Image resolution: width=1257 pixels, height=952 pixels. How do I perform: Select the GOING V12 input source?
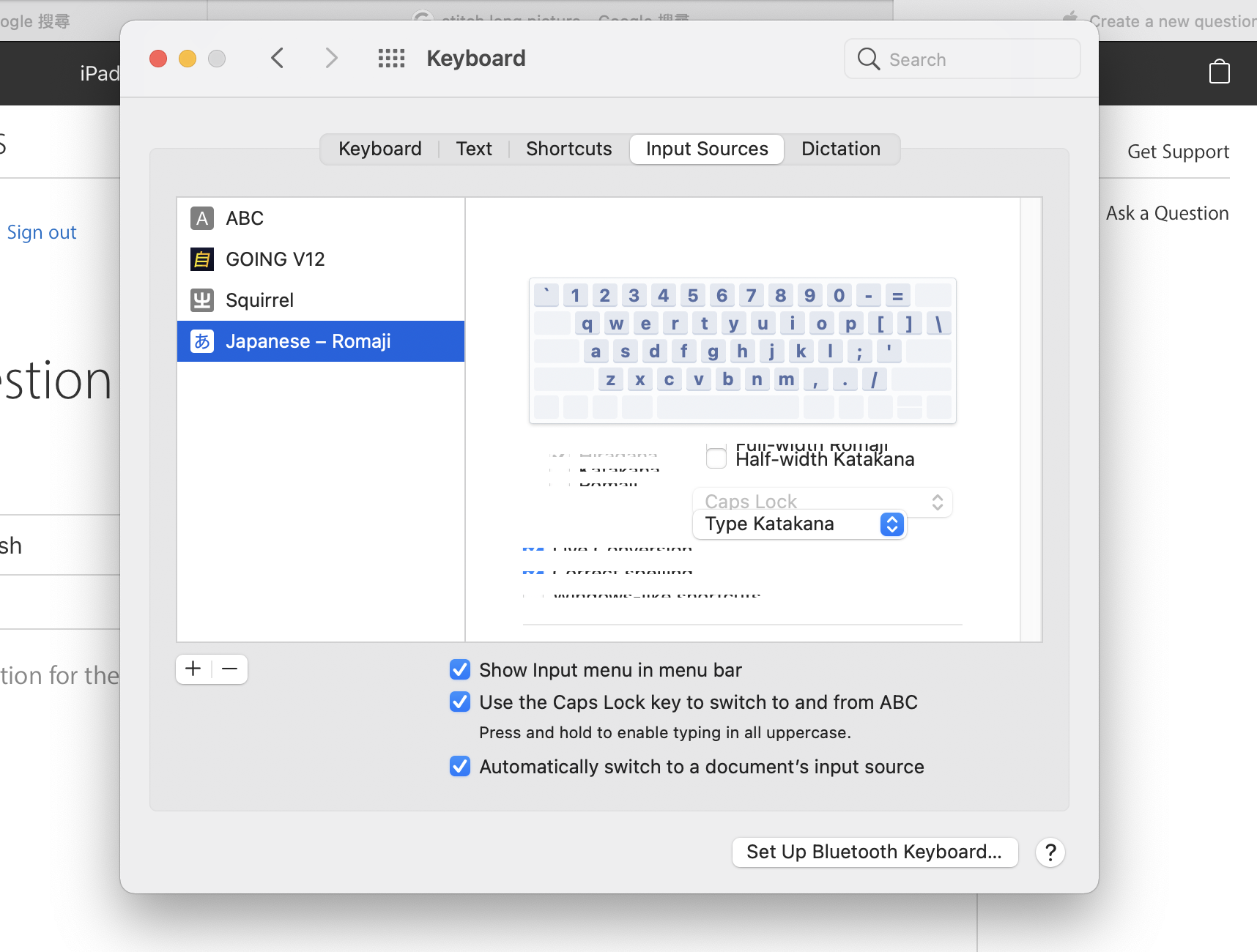(x=321, y=259)
